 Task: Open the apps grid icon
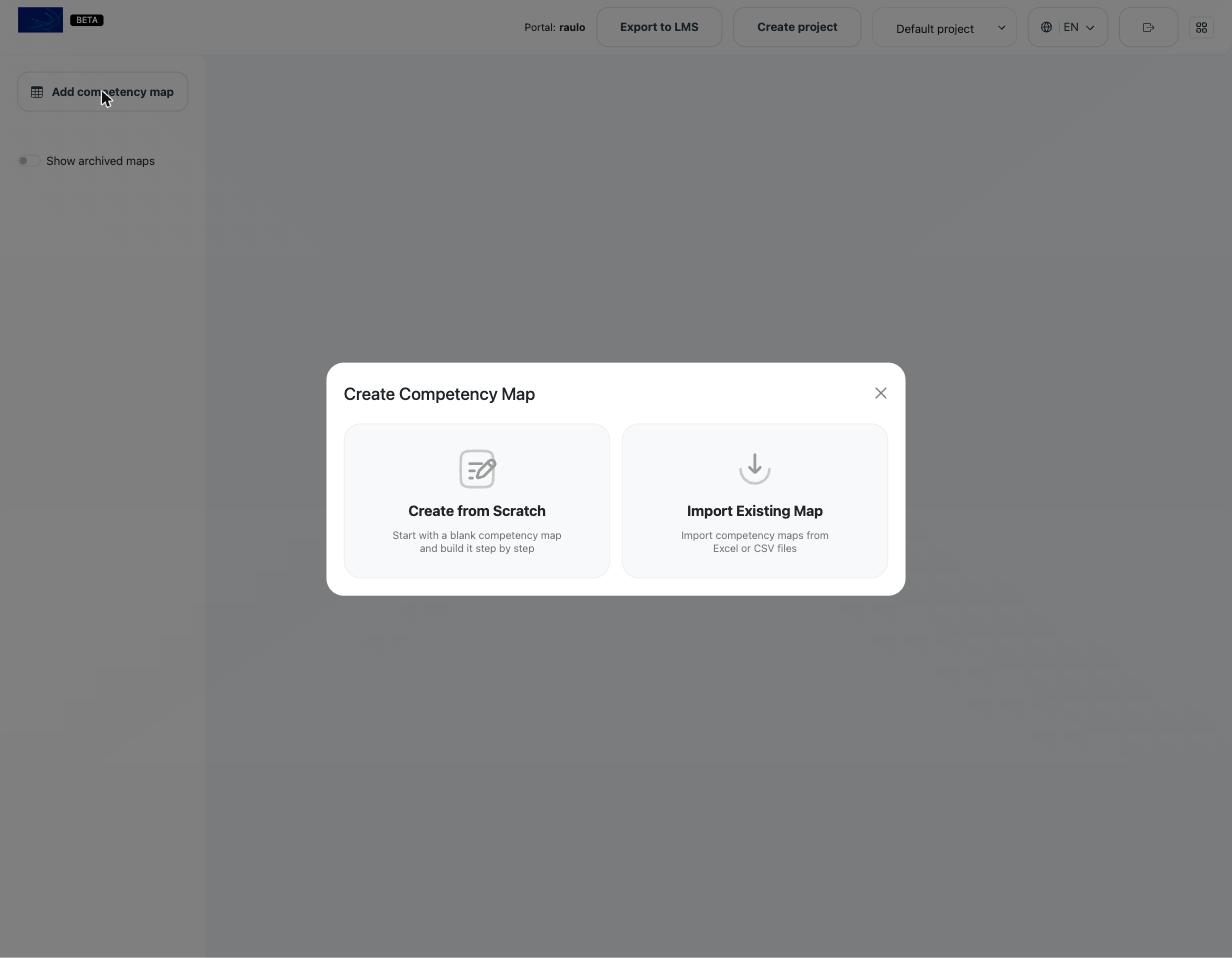click(x=1202, y=28)
